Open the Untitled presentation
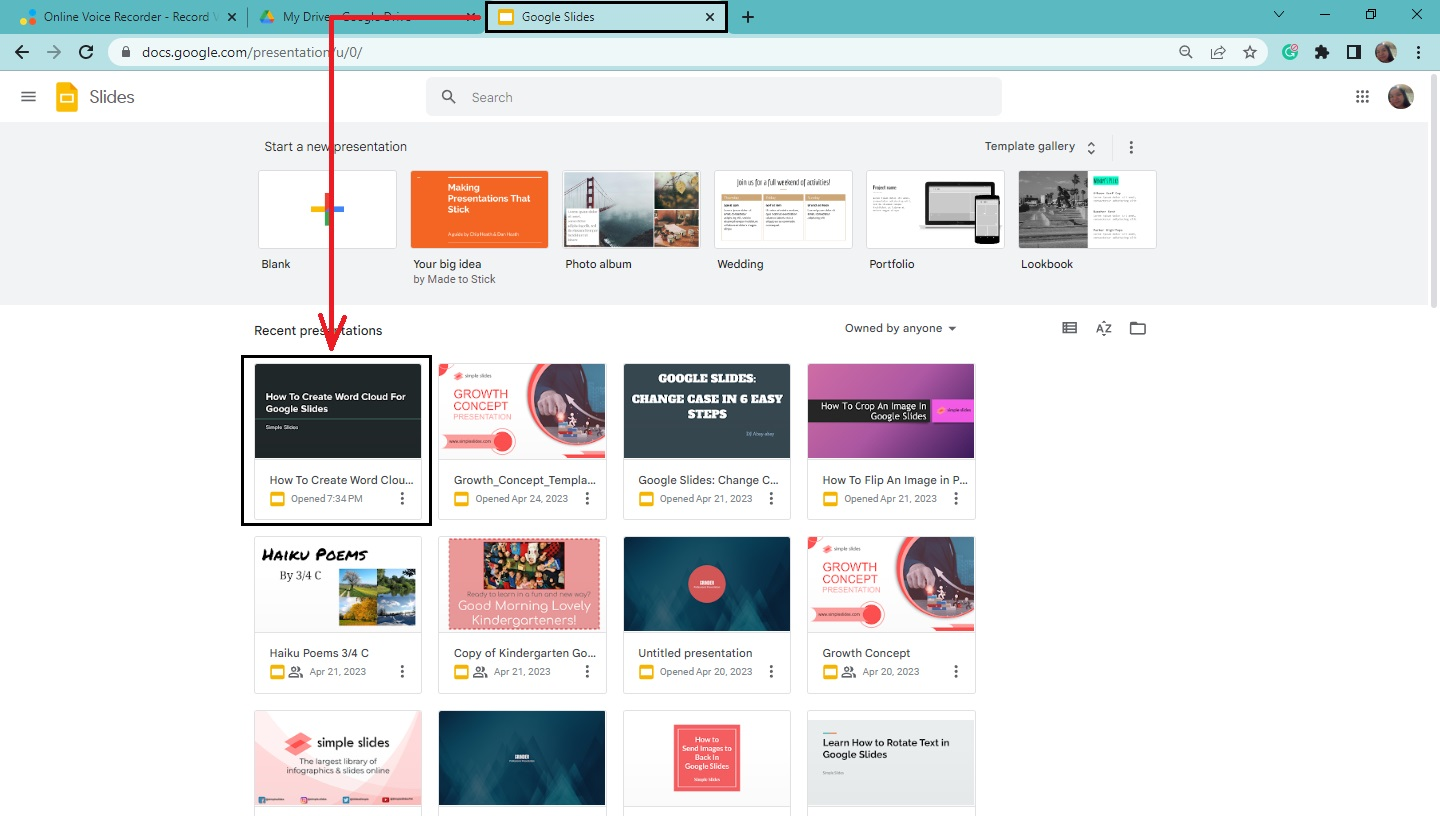The height and width of the screenshot is (816, 1440). pyautogui.click(x=707, y=584)
